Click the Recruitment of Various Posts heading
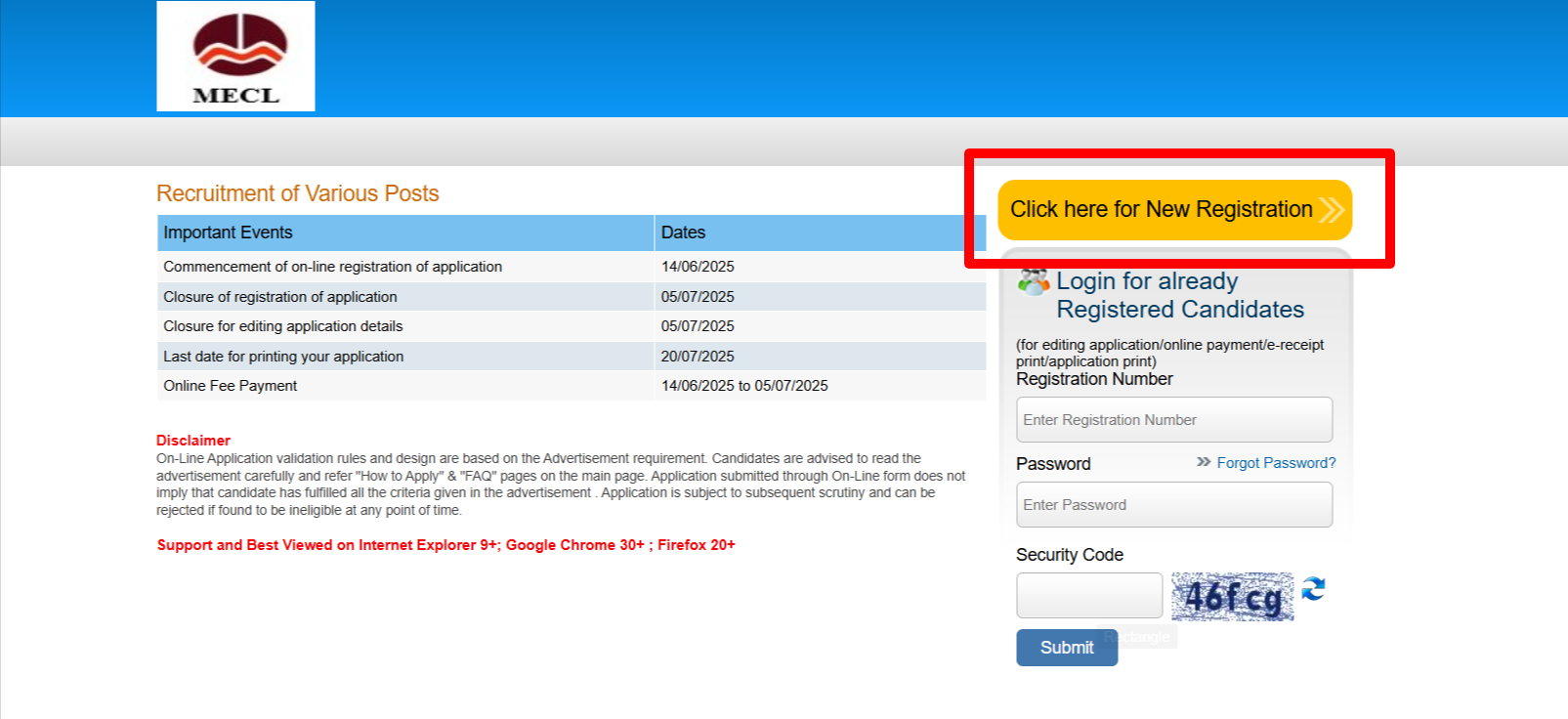This screenshot has width=1568, height=719. pyautogui.click(x=298, y=193)
